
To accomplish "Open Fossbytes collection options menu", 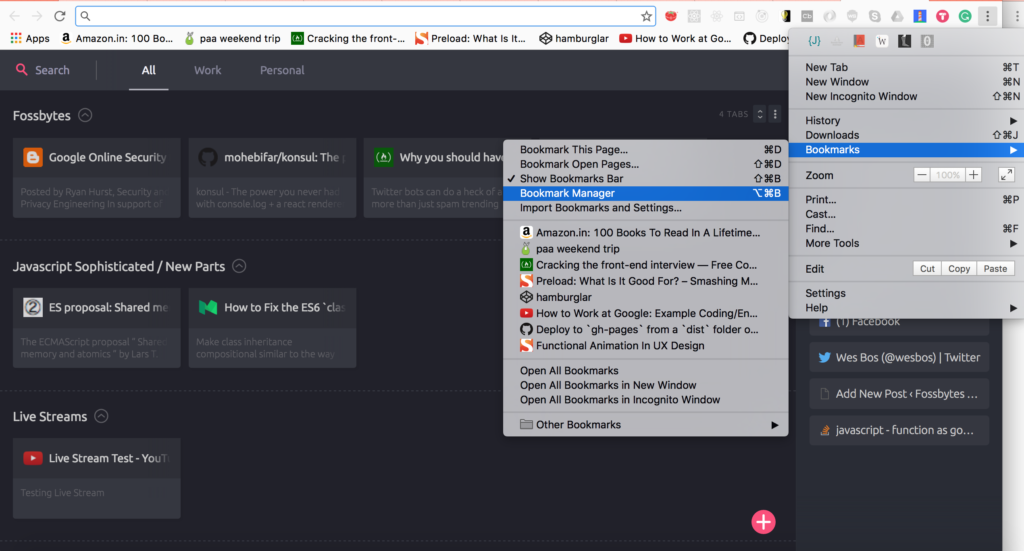I will point(775,114).
